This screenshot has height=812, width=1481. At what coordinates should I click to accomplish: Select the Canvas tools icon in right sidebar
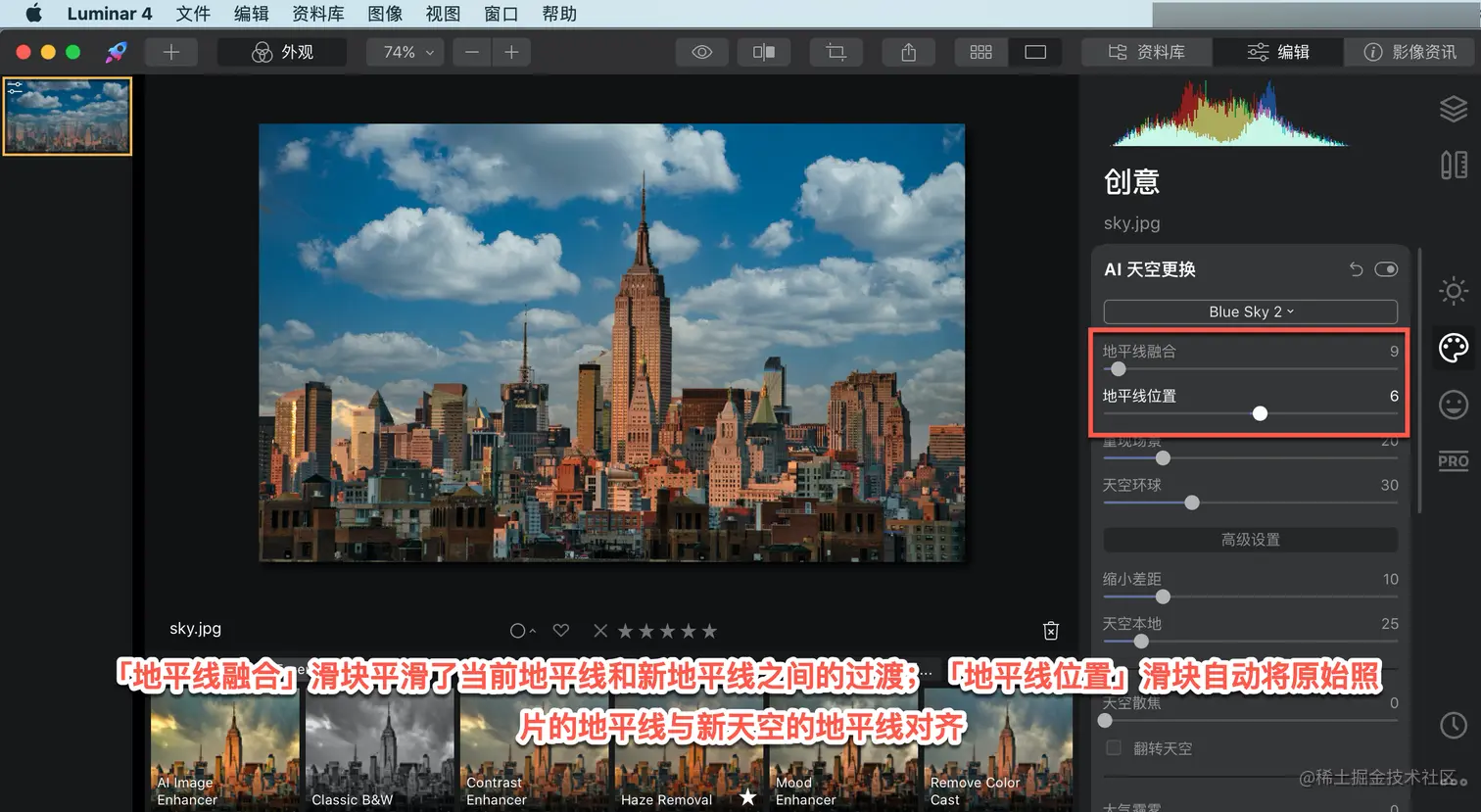click(1454, 165)
